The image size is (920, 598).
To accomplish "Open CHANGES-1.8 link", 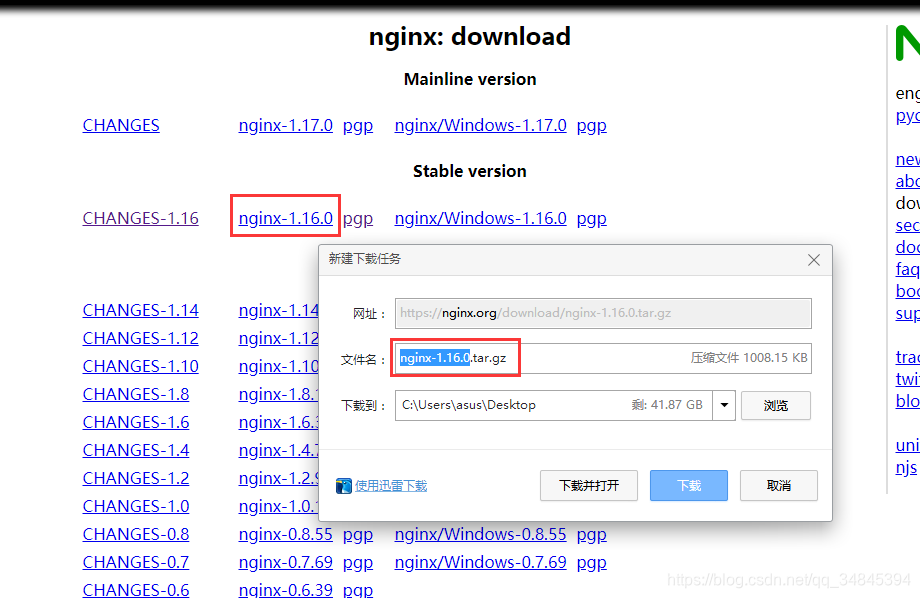I will click(x=136, y=394).
